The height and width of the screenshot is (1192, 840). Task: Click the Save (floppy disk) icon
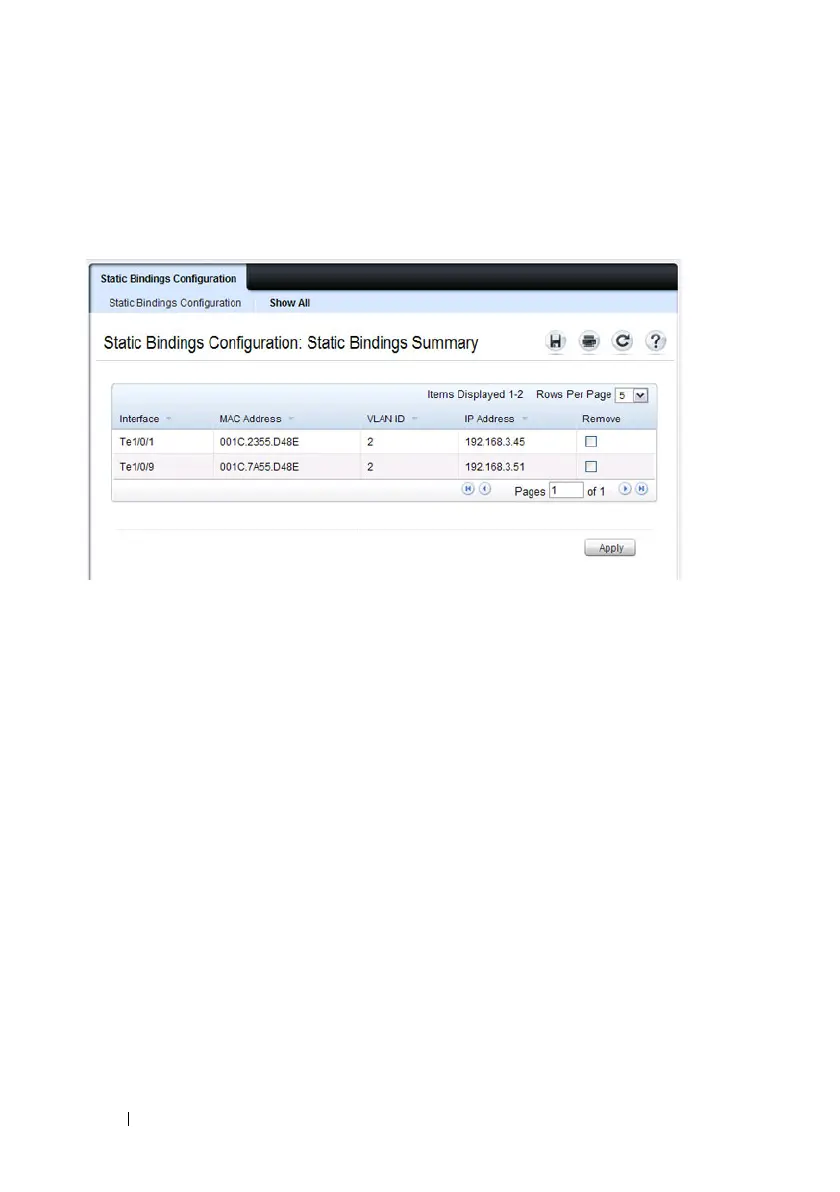[x=555, y=342]
